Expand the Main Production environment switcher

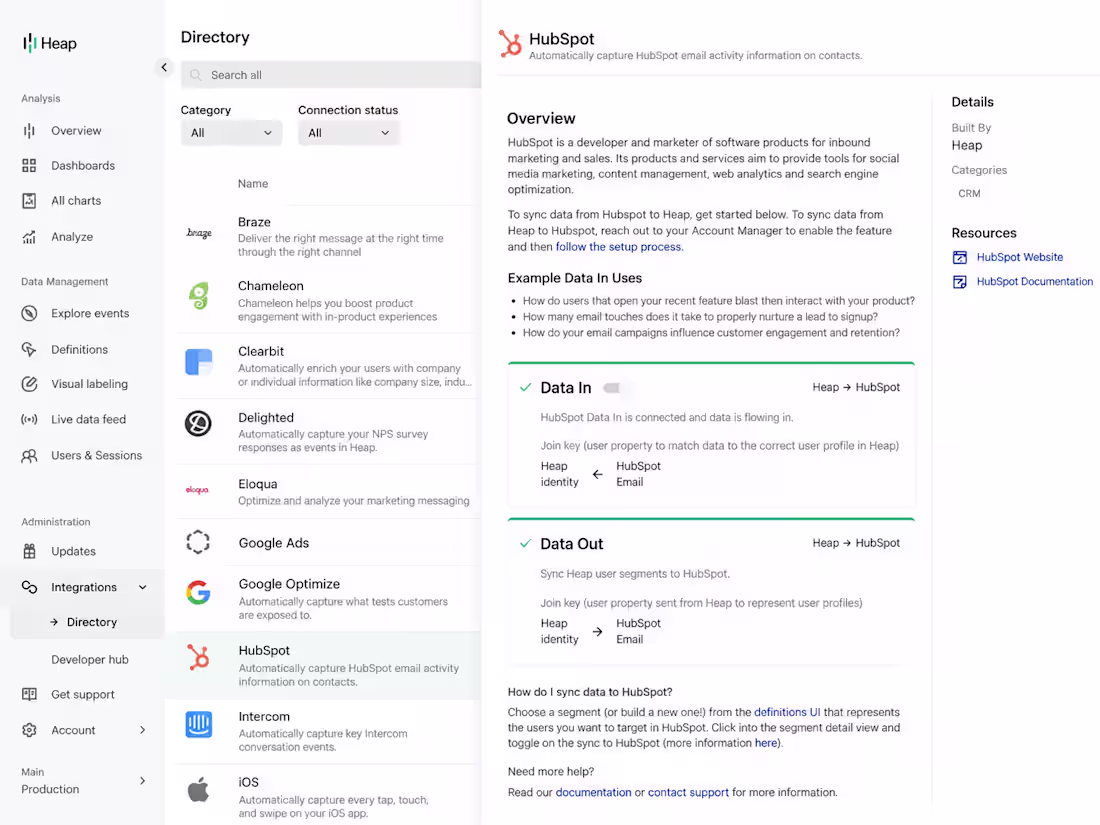click(x=142, y=781)
